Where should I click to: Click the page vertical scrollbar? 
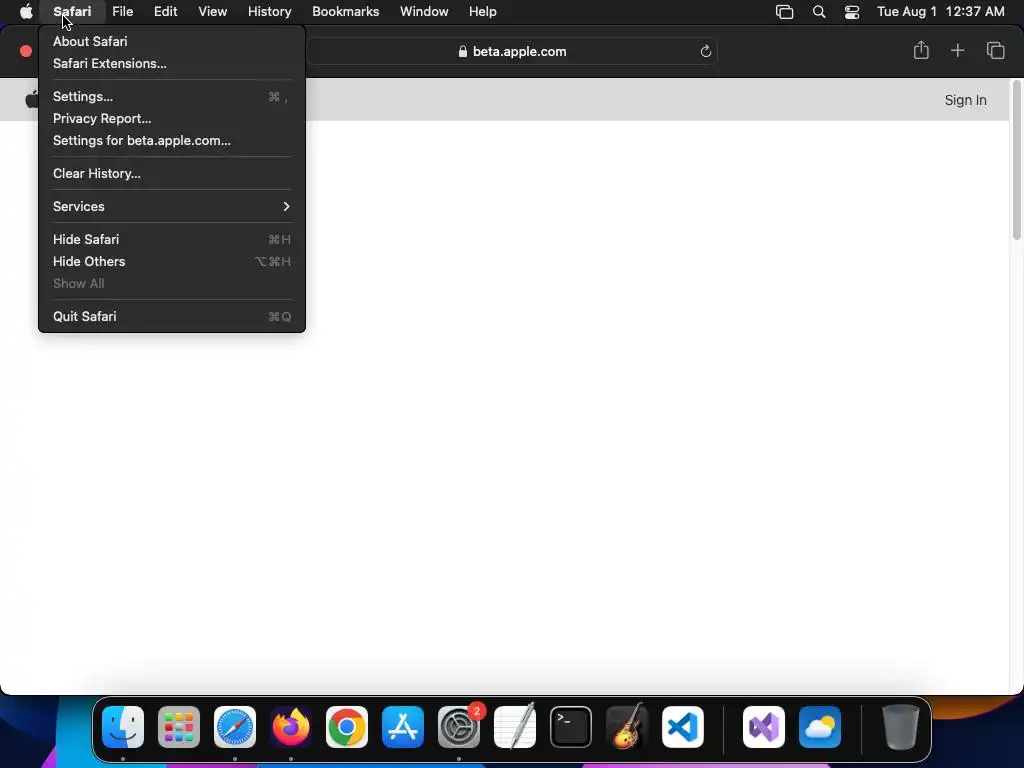point(1016,161)
